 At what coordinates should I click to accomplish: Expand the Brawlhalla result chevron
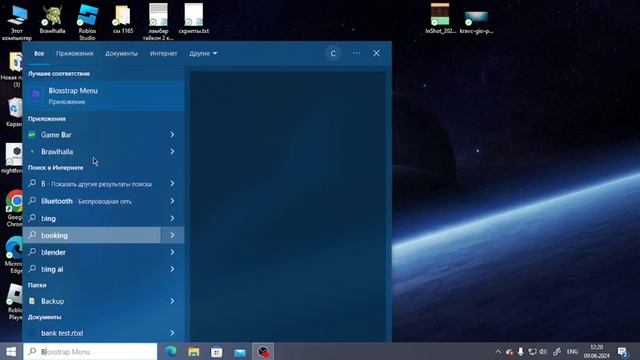click(x=172, y=151)
